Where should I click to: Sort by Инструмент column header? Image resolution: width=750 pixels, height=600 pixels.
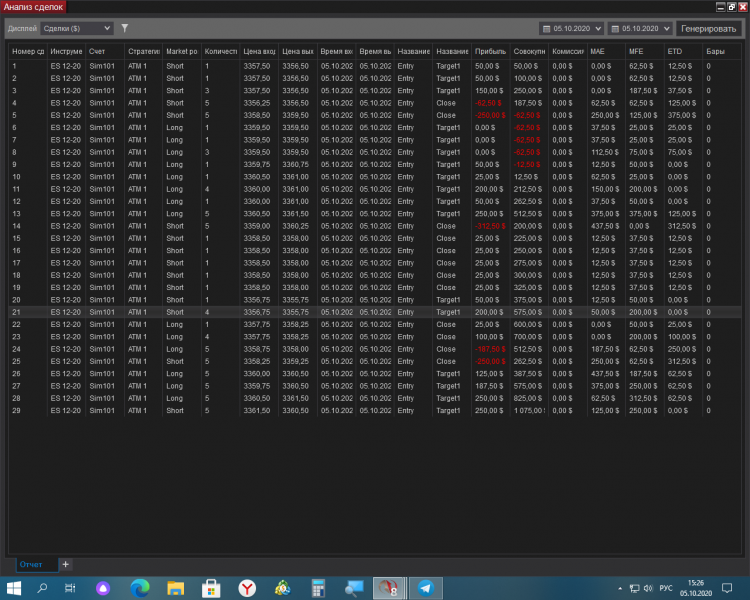66,51
